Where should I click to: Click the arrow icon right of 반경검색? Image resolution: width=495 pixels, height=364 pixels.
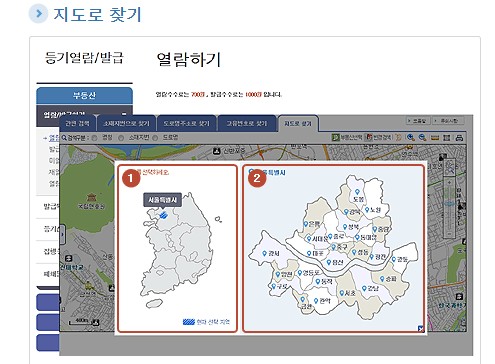pyautogui.click(x=398, y=137)
